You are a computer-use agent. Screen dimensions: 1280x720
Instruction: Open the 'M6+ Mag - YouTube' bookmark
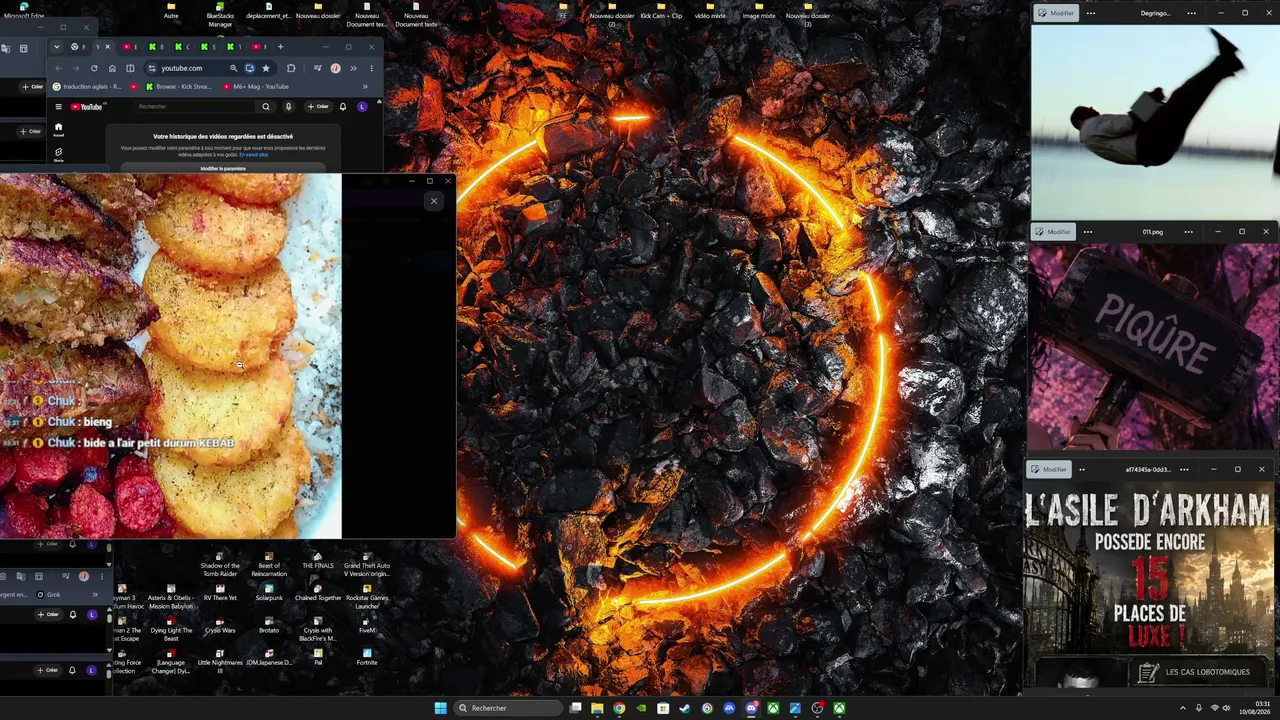256,87
